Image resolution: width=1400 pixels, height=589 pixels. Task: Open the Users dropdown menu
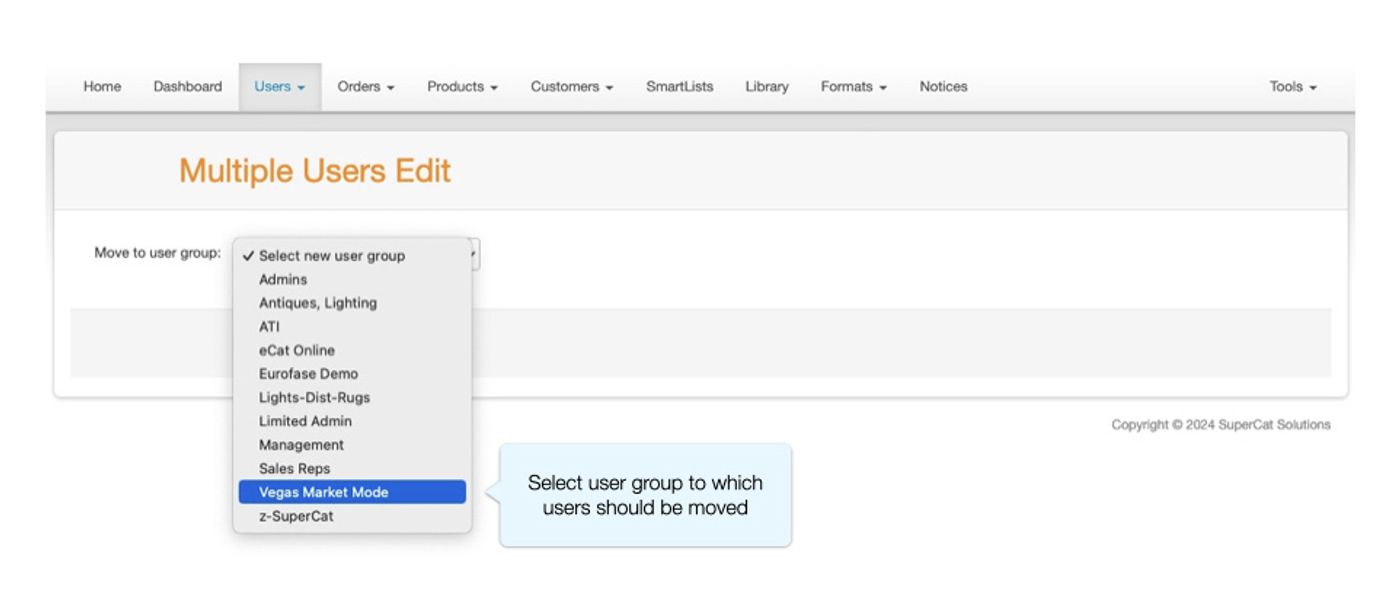click(x=280, y=87)
